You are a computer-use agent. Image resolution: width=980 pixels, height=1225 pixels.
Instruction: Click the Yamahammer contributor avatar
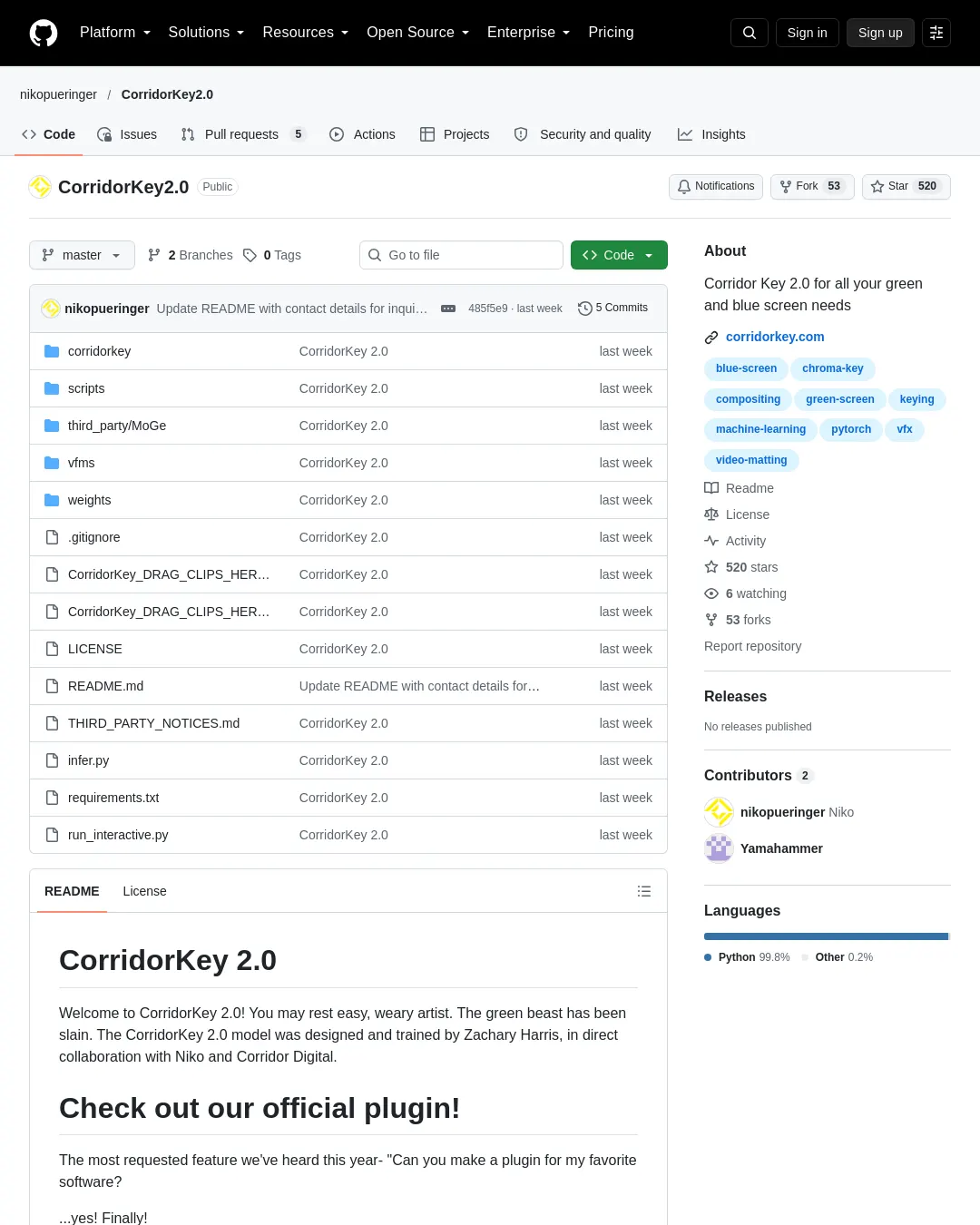coord(719,848)
